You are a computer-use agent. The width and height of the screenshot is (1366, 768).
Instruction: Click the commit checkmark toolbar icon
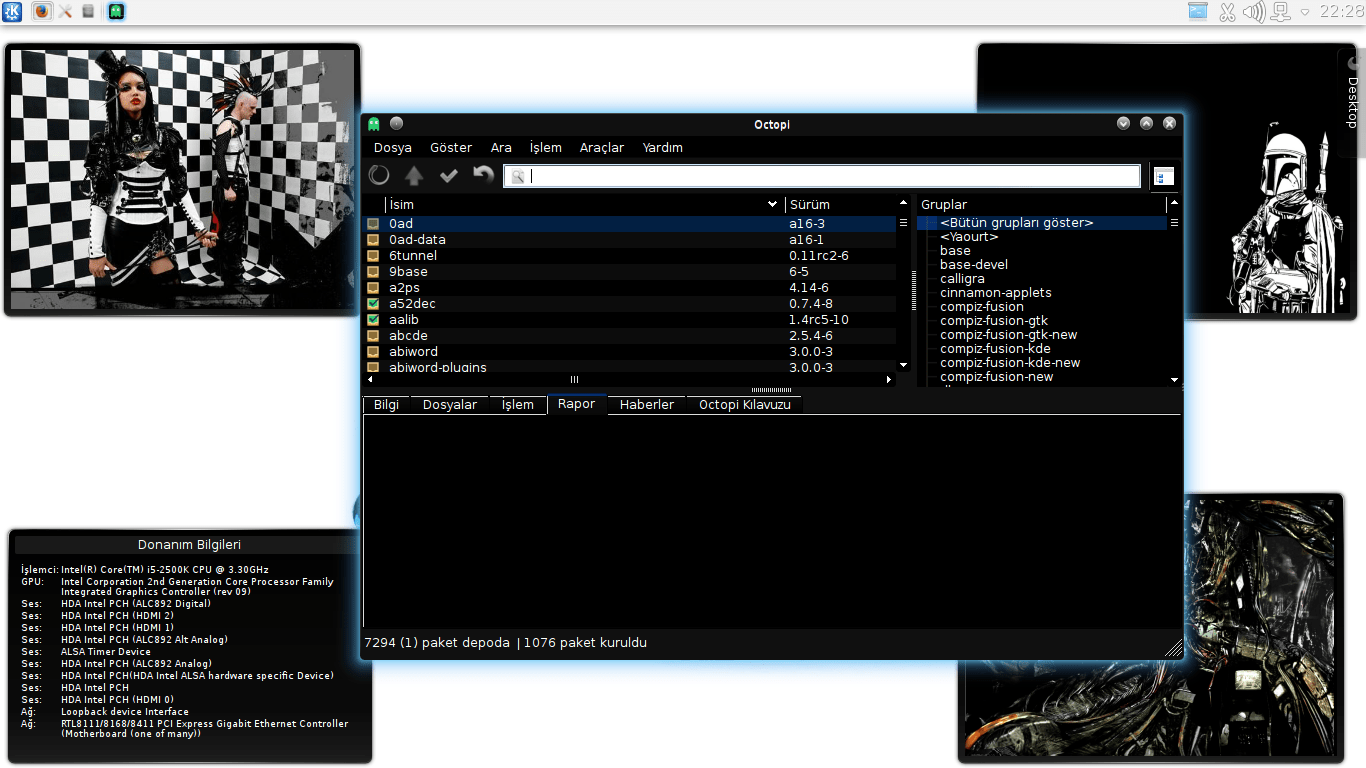click(x=449, y=176)
